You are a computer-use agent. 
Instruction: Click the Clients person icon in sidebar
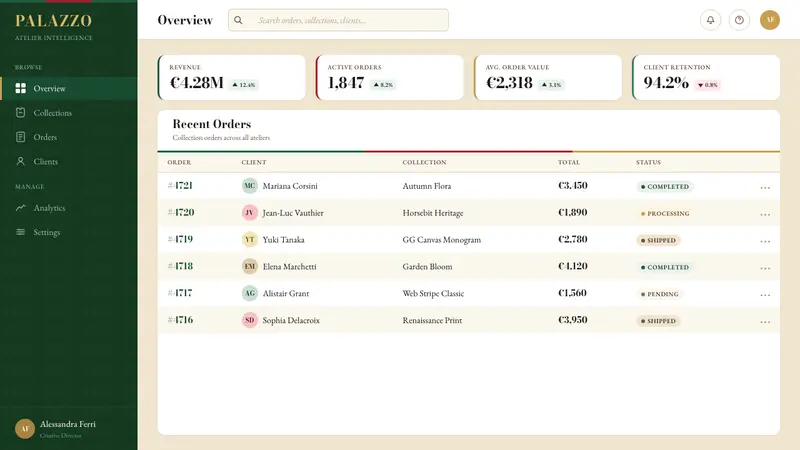pos(20,161)
